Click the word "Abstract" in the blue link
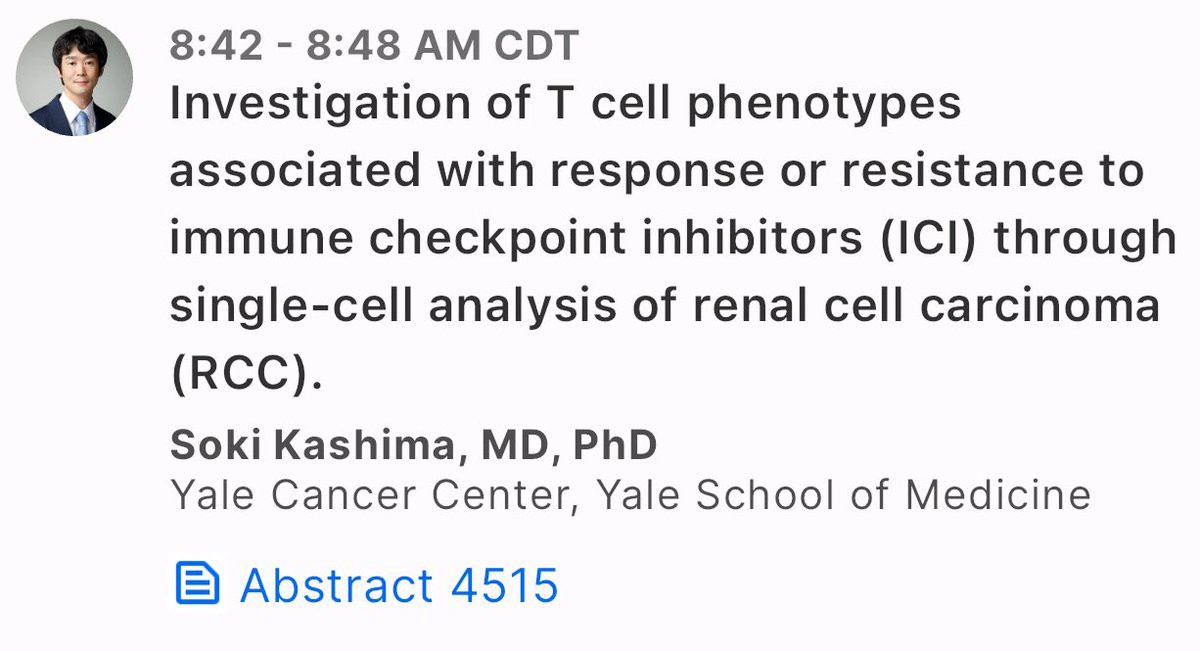Viewport: 1200px width, 651px height. (337, 586)
